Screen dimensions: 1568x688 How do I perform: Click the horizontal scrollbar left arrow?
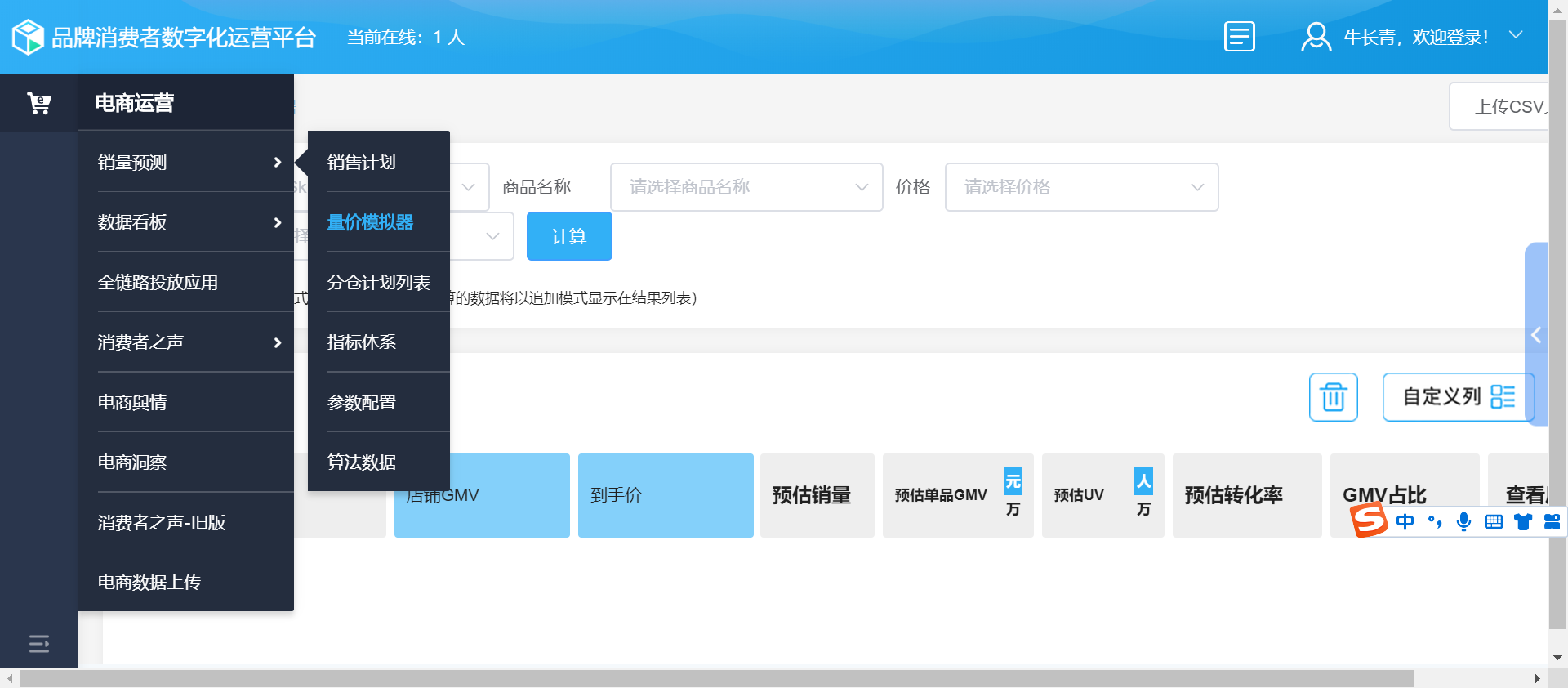click(x=9, y=679)
